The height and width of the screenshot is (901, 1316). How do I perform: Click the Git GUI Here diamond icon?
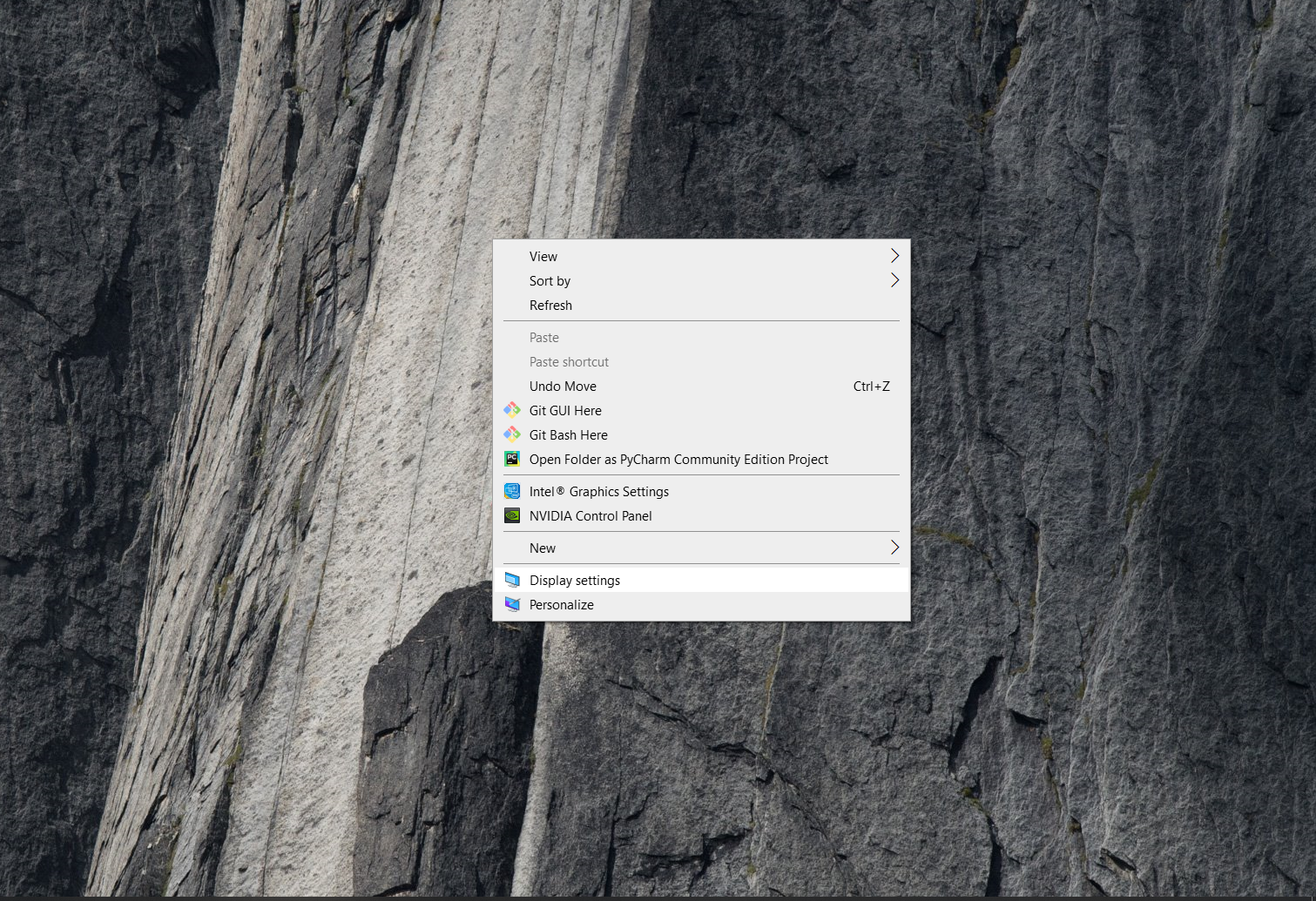point(512,410)
